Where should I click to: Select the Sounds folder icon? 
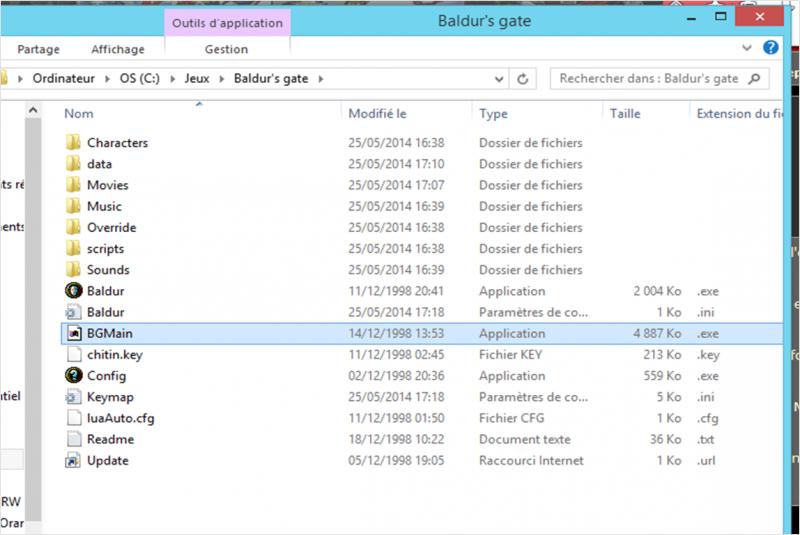[x=73, y=269]
